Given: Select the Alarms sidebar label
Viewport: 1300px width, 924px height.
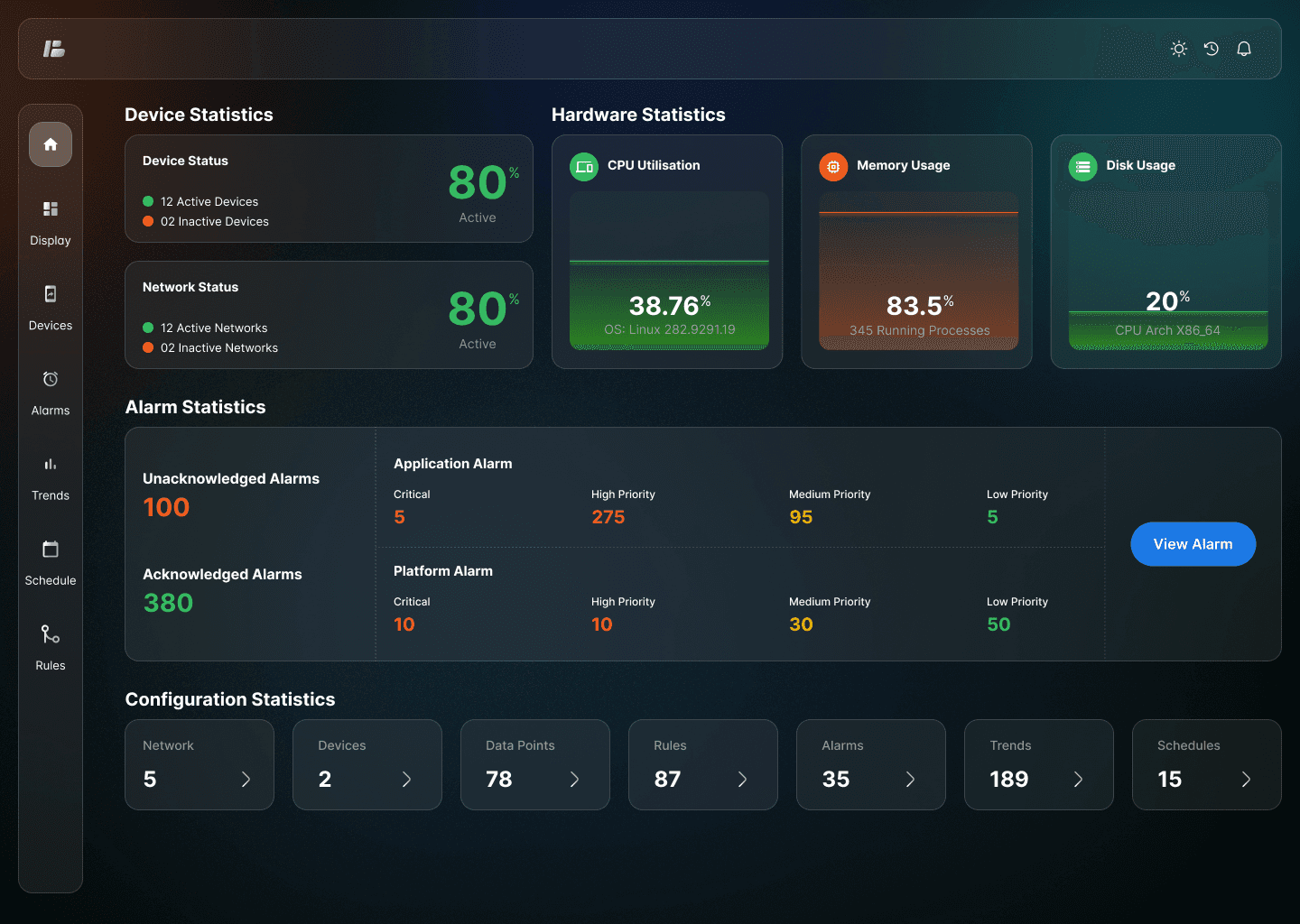Looking at the screenshot, I should pyautogui.click(x=51, y=411).
